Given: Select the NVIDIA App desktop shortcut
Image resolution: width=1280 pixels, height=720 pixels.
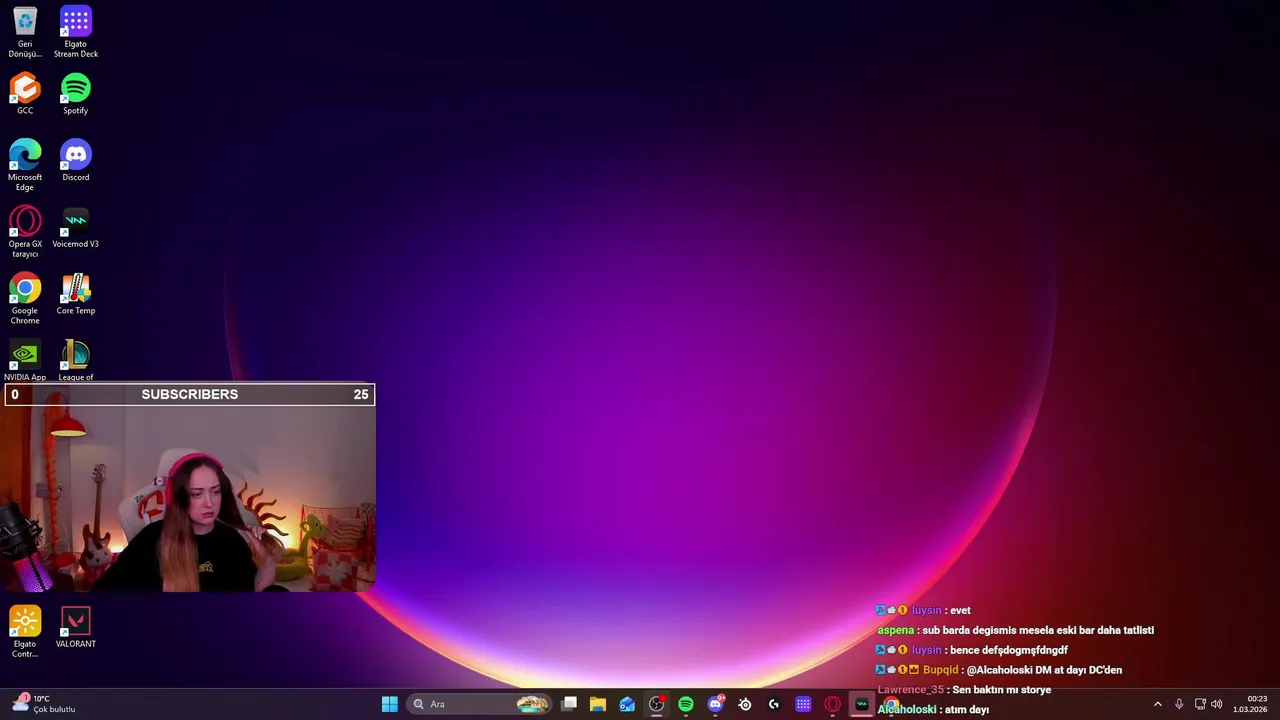Looking at the screenshot, I should pos(25,361).
